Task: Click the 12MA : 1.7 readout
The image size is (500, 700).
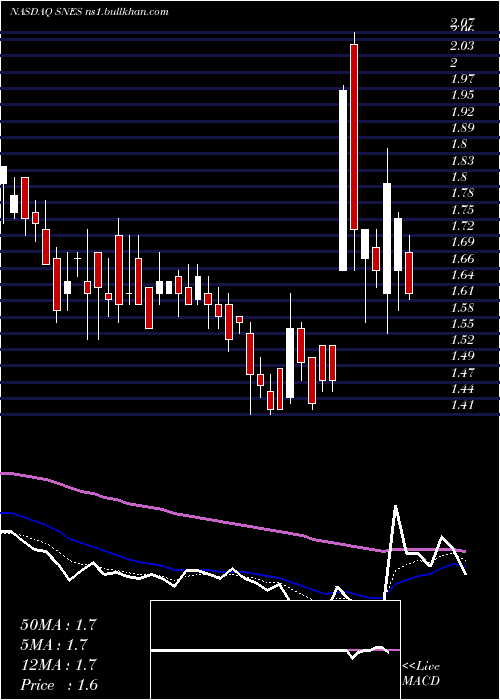Action: tap(58, 665)
